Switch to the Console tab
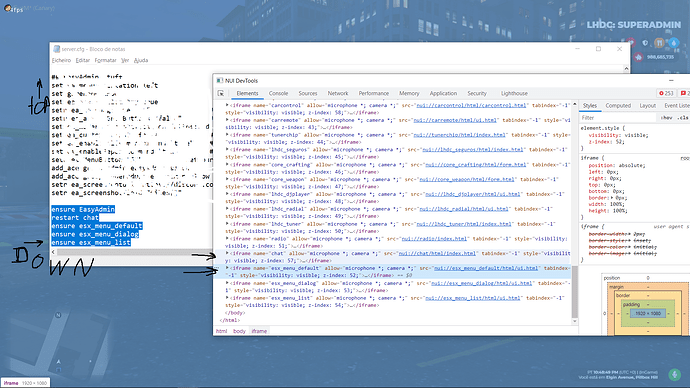690x388 pixels. [x=278, y=93]
